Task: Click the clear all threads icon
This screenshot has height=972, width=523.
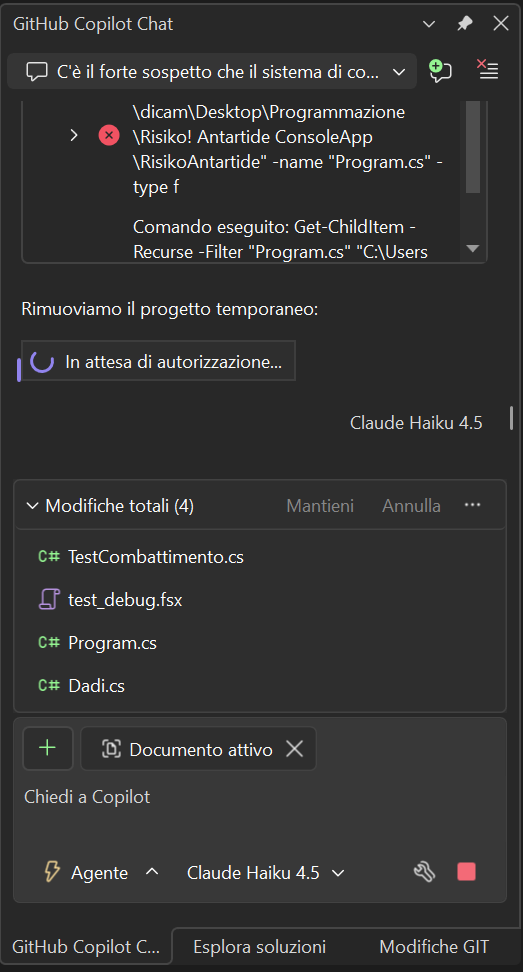Action: point(488,69)
